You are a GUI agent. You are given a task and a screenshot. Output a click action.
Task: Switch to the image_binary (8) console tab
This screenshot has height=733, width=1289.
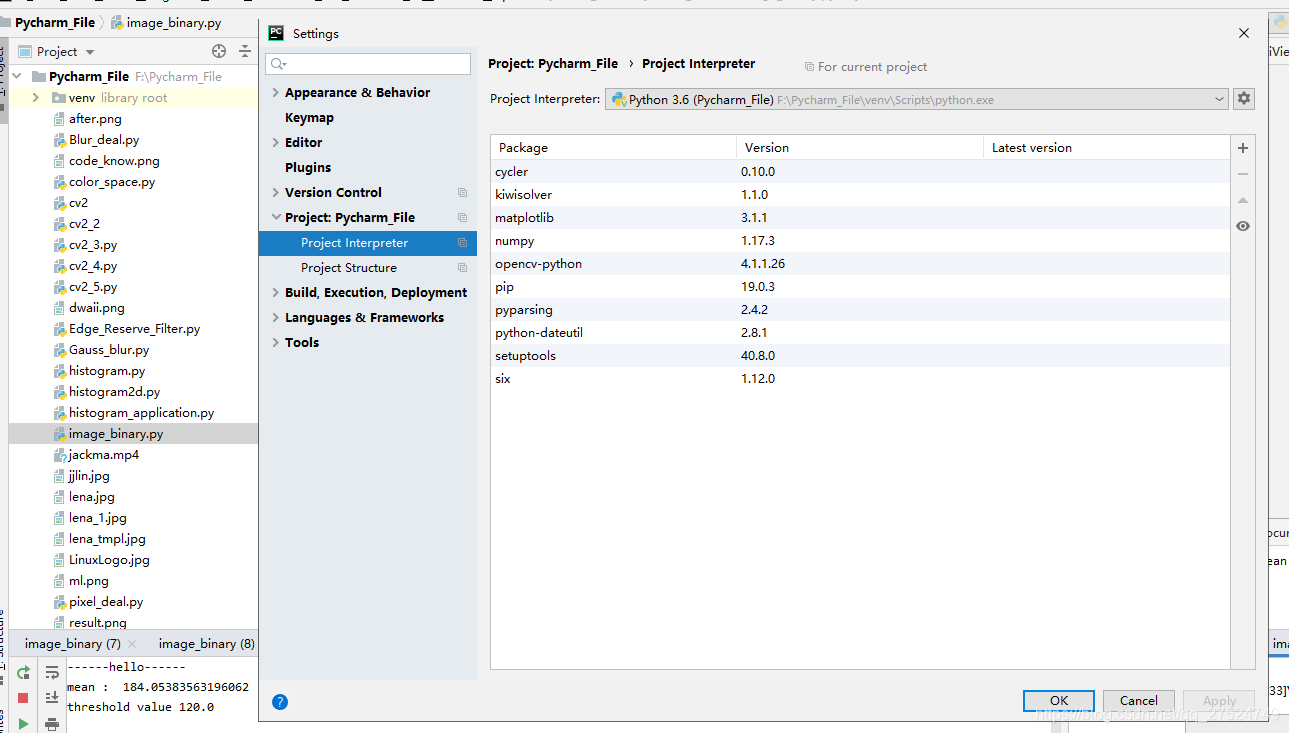click(205, 643)
